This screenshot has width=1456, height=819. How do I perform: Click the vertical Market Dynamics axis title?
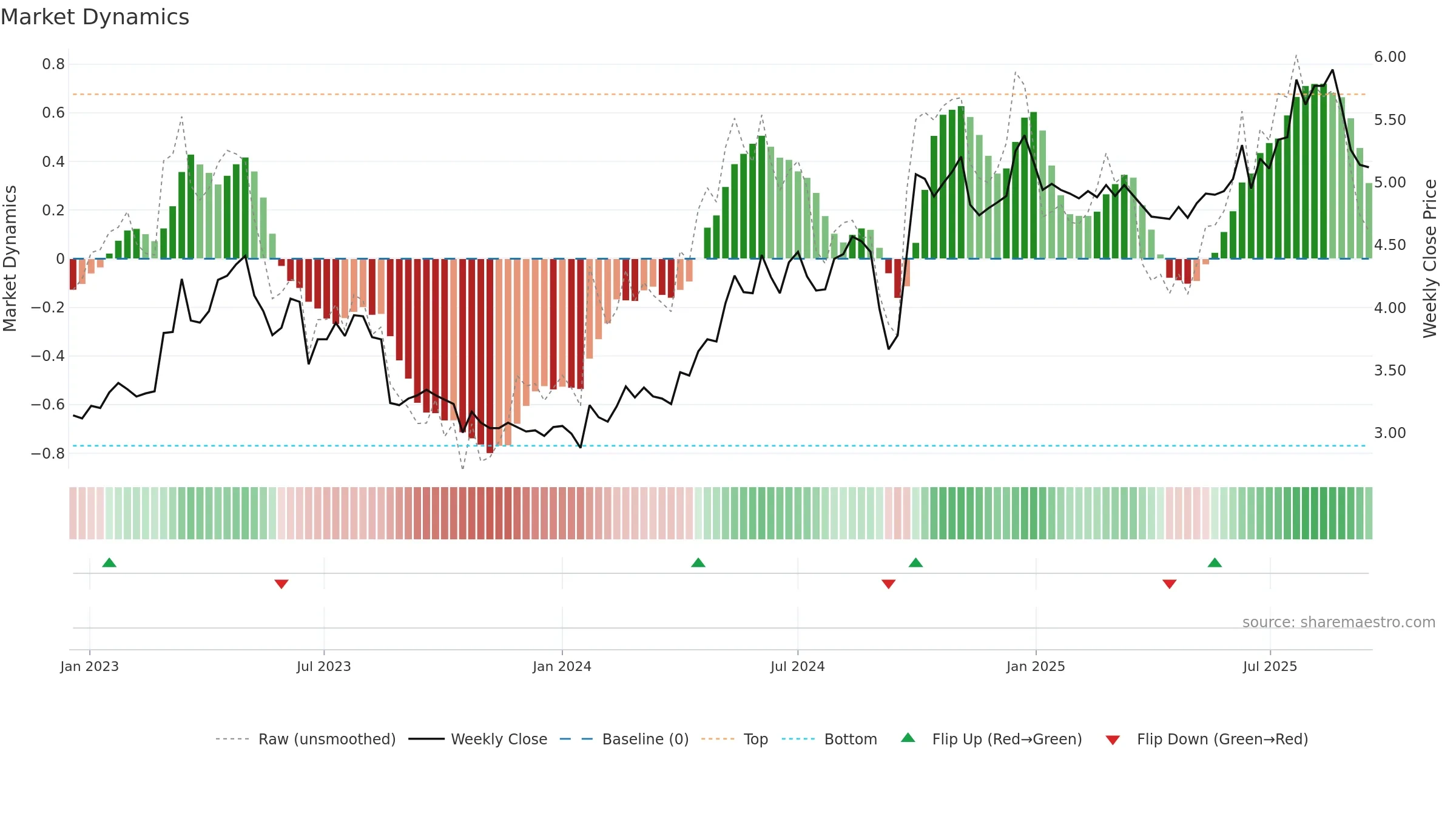(10, 258)
